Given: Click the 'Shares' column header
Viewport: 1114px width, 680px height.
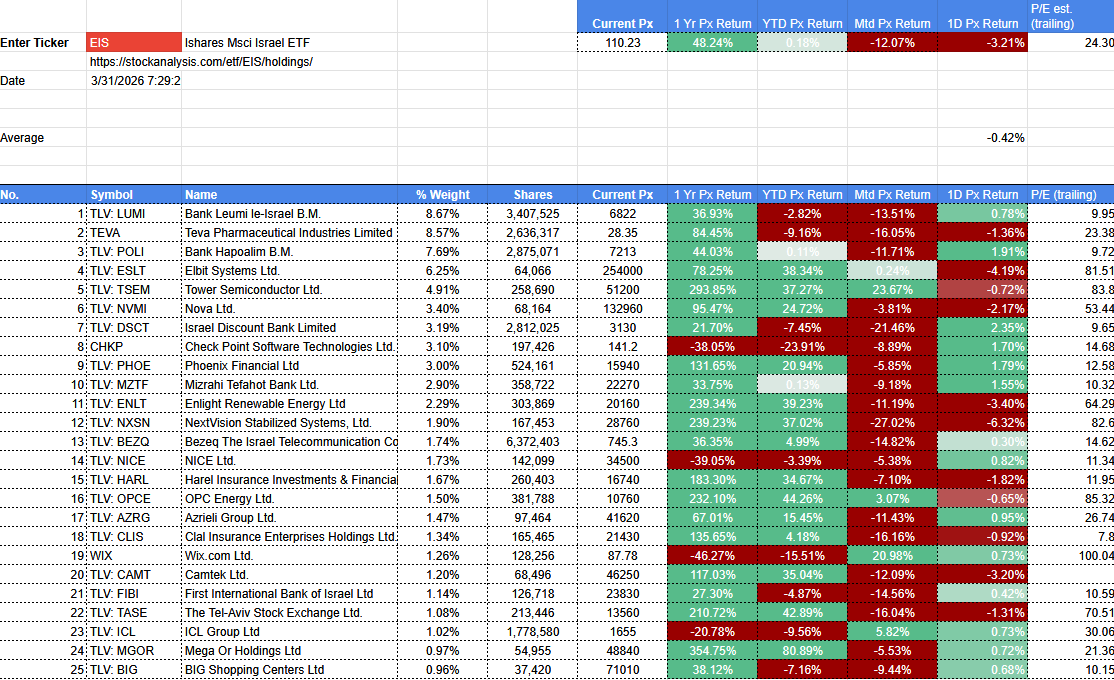Looking at the screenshot, I should point(532,194).
